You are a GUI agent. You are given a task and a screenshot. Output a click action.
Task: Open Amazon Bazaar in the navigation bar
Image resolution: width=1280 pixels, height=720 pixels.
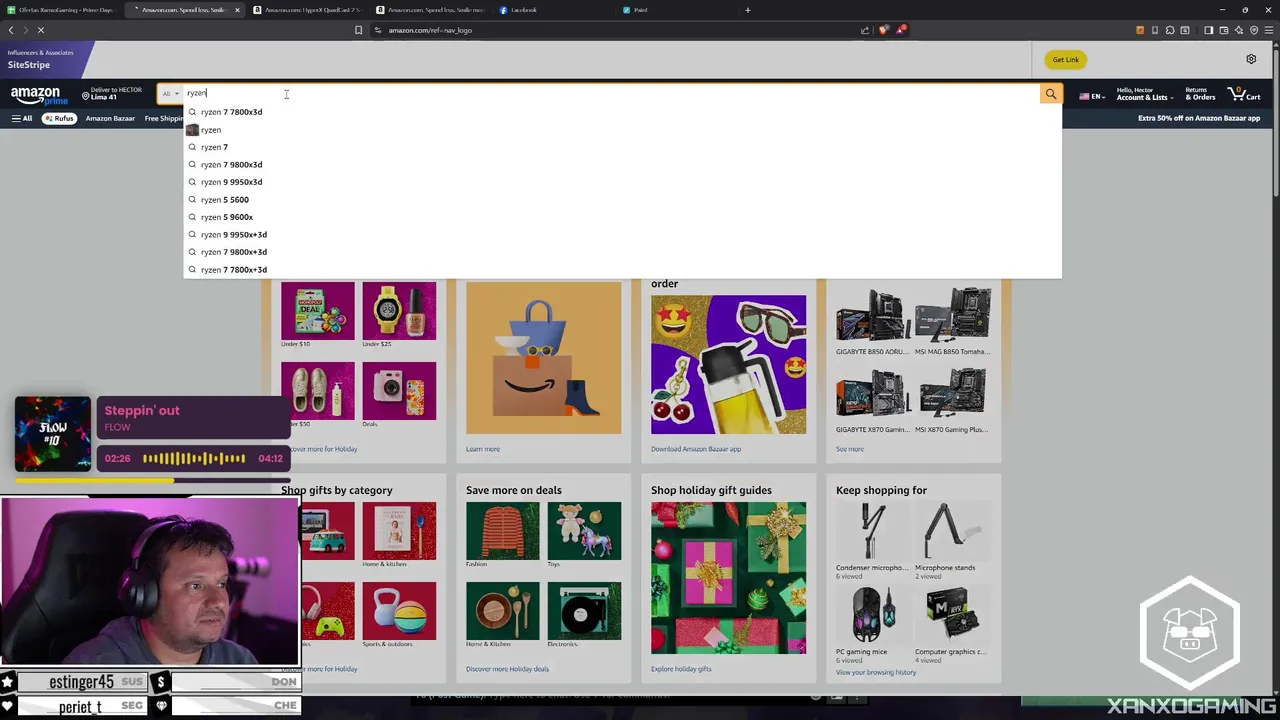(x=110, y=118)
